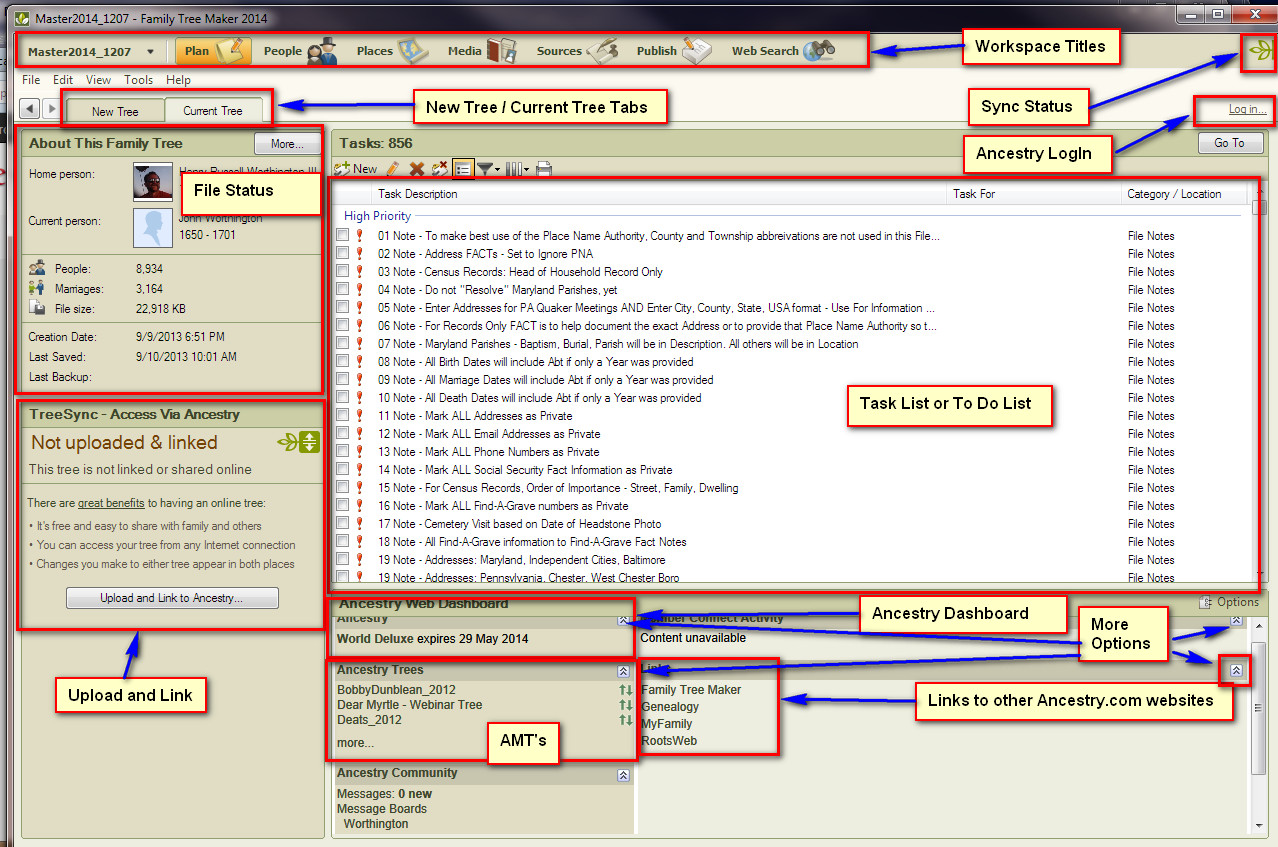This screenshot has width=1278, height=847.
Task: Click the TreeSync leaf arrows icon
Action: 297,442
